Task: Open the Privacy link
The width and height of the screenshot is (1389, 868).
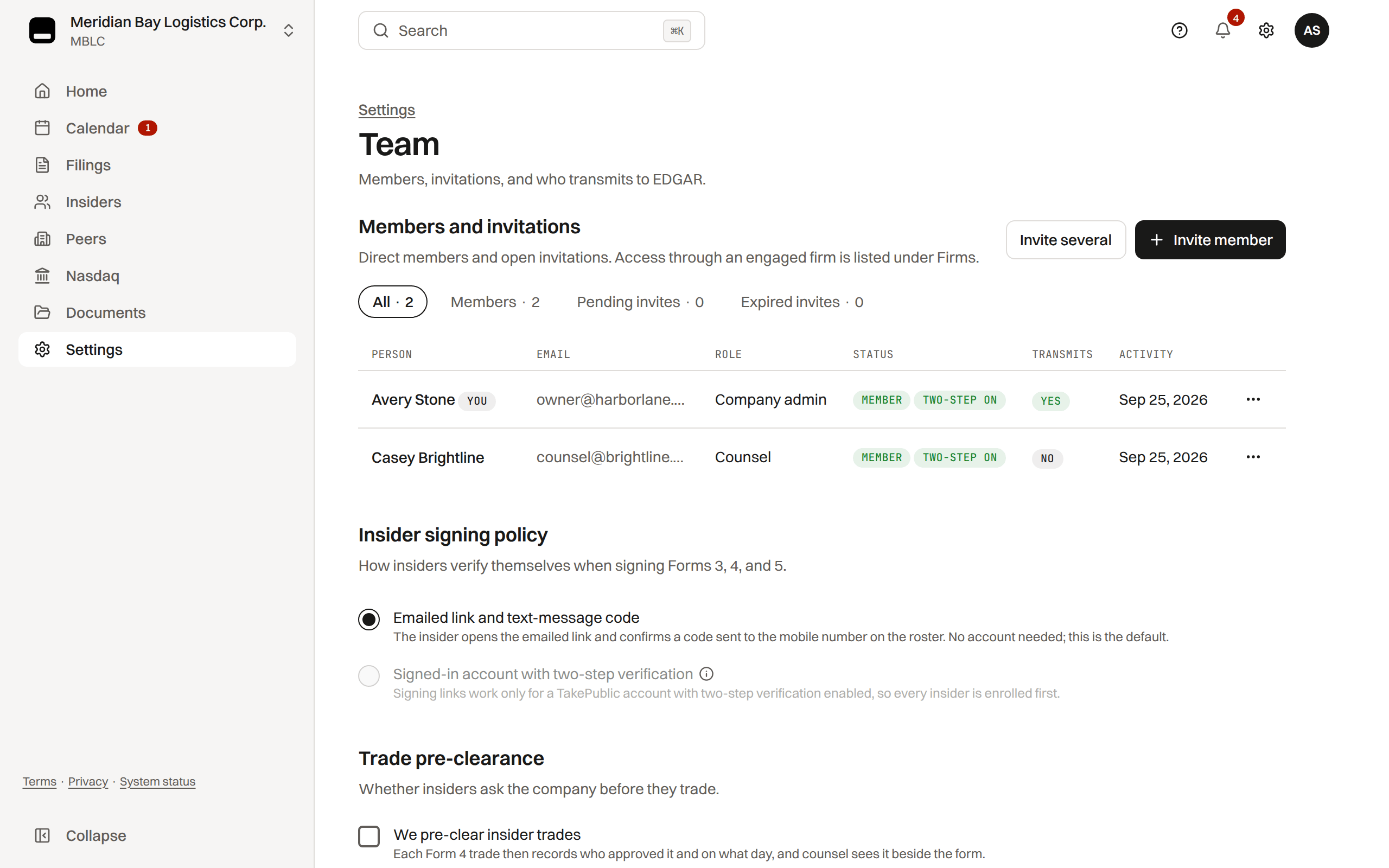Action: 88,781
